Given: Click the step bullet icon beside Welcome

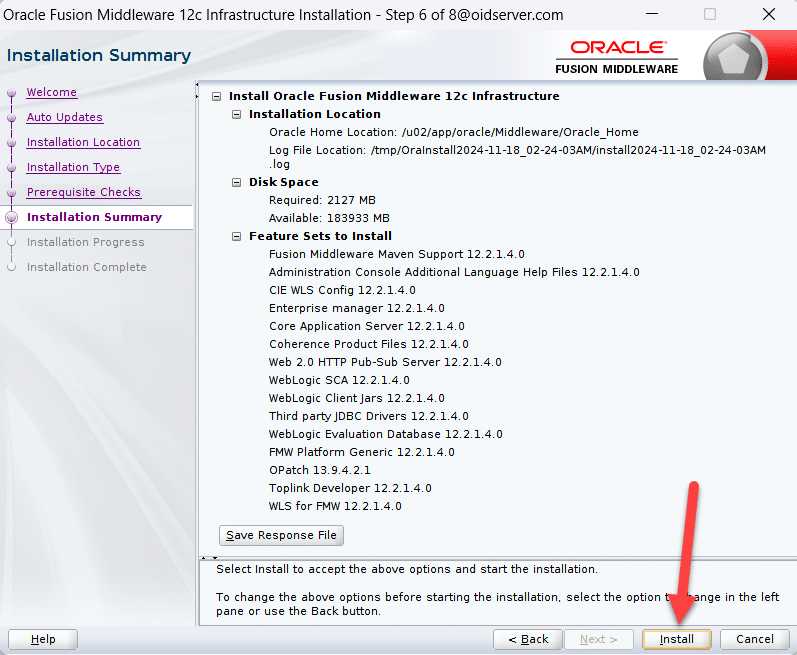Looking at the screenshot, I should click(x=12, y=93).
